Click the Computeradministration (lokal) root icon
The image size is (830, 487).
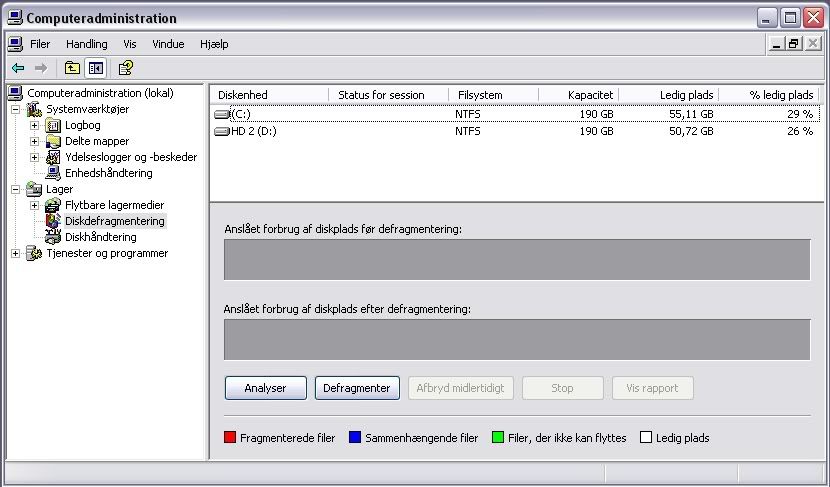pos(15,93)
